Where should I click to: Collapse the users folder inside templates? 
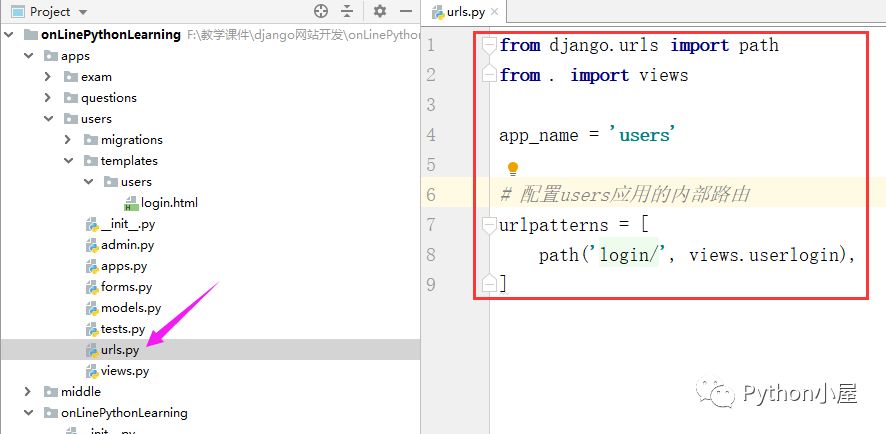tap(88, 181)
